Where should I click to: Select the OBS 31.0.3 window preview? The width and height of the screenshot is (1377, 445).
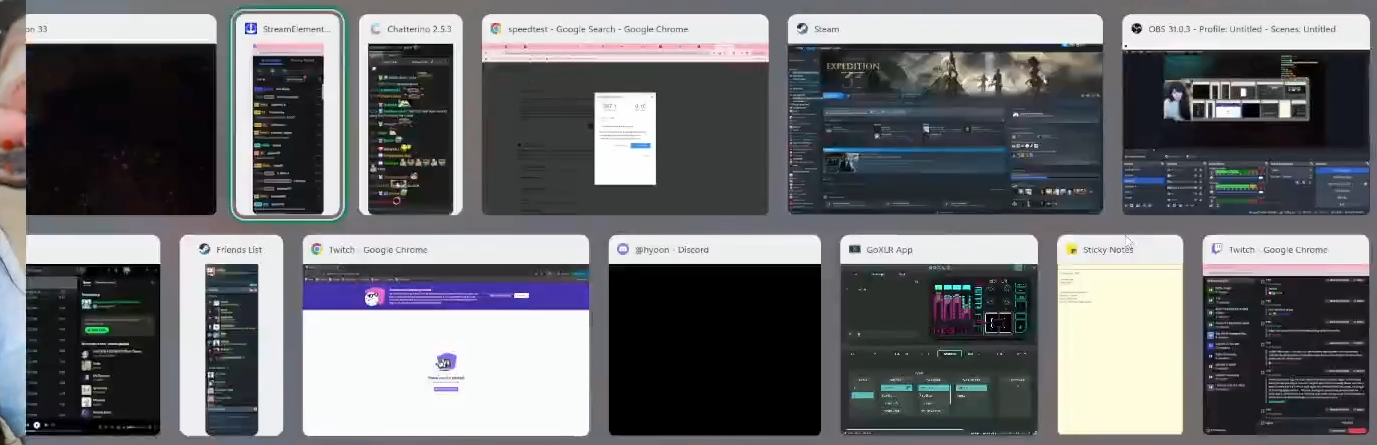pos(1246,128)
